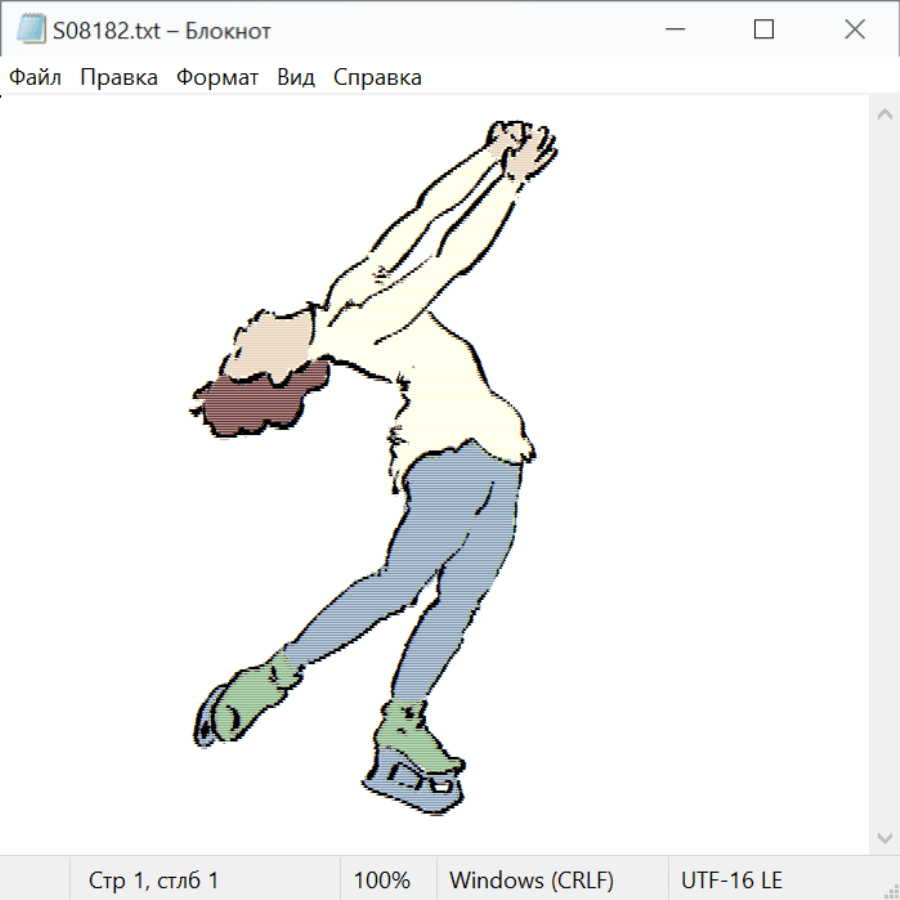Click the scroll down arrow
This screenshot has width=900, height=900.
click(x=884, y=837)
